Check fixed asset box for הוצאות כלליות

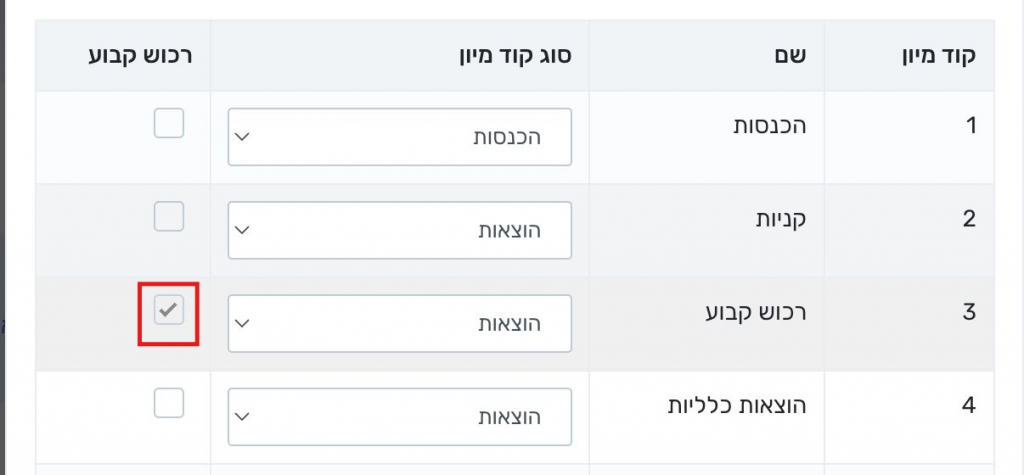[169, 404]
